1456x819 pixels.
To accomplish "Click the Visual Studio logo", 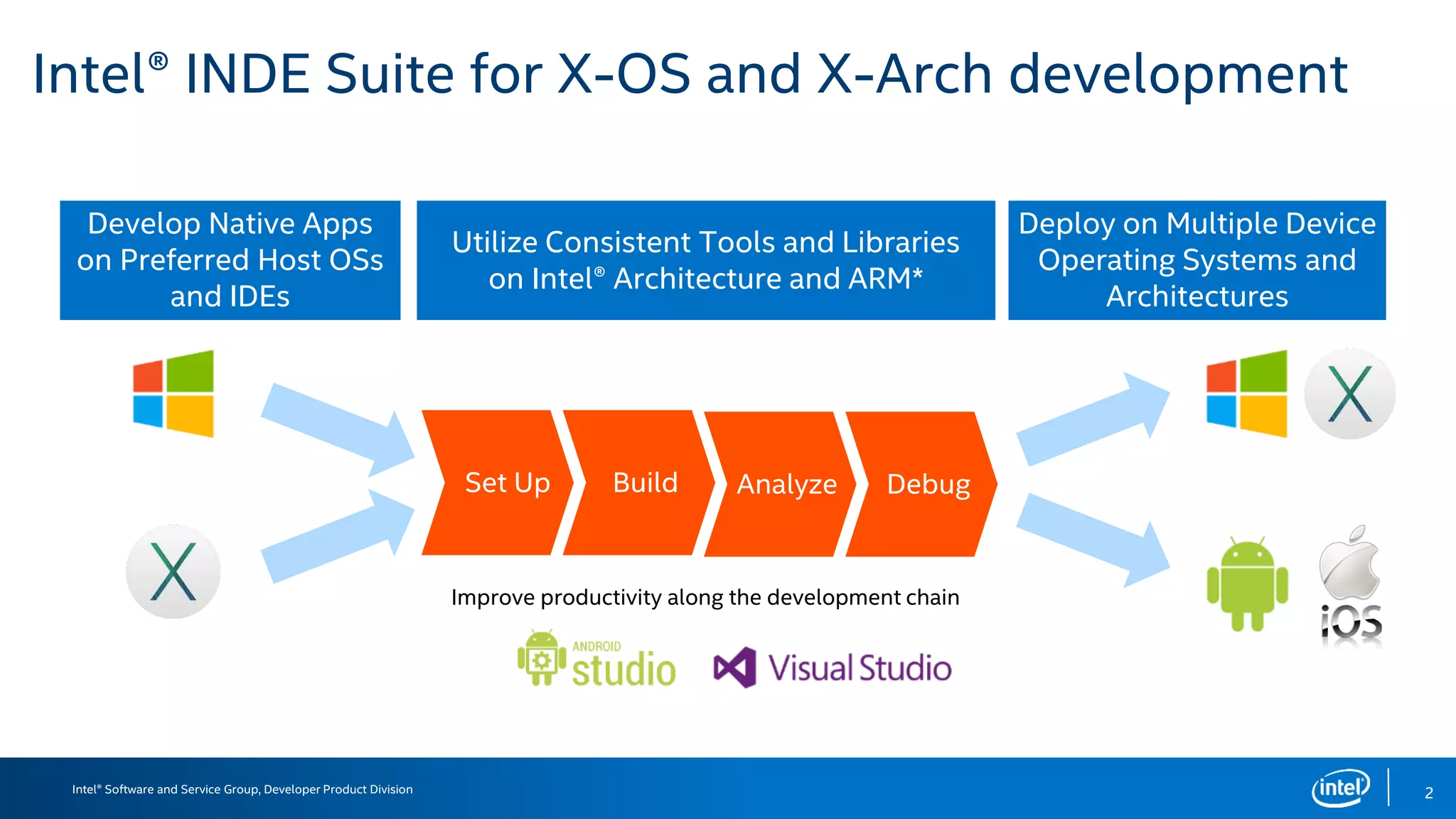I will point(833,668).
